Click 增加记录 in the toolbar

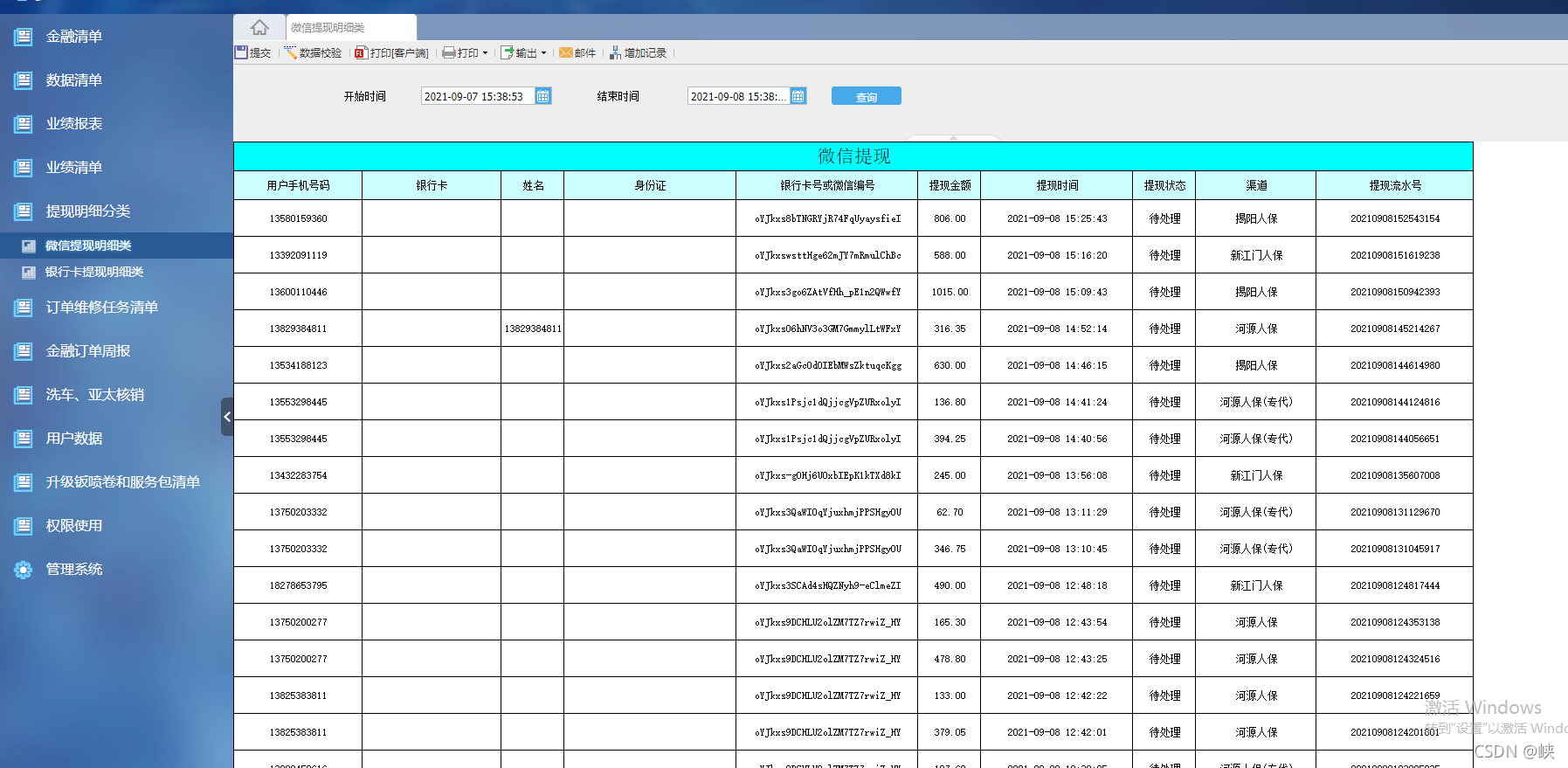pos(638,52)
